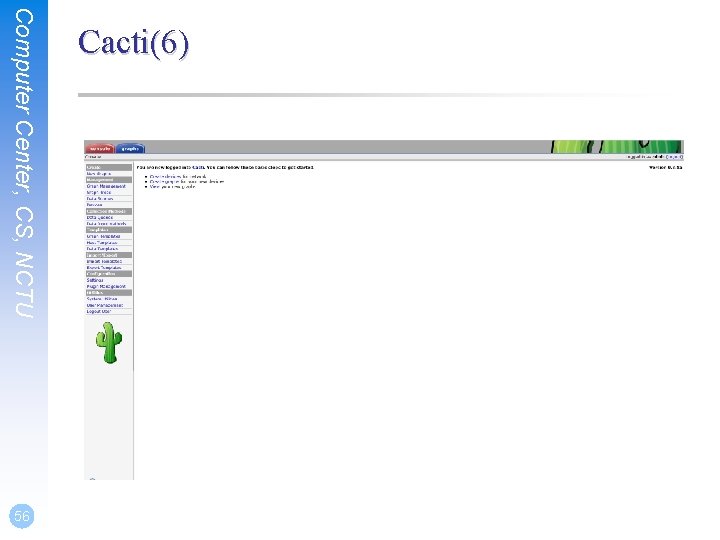Viewport: 720px width, 540px height.
Task: Open Data Sources sidebar entry
Action: [100, 199]
